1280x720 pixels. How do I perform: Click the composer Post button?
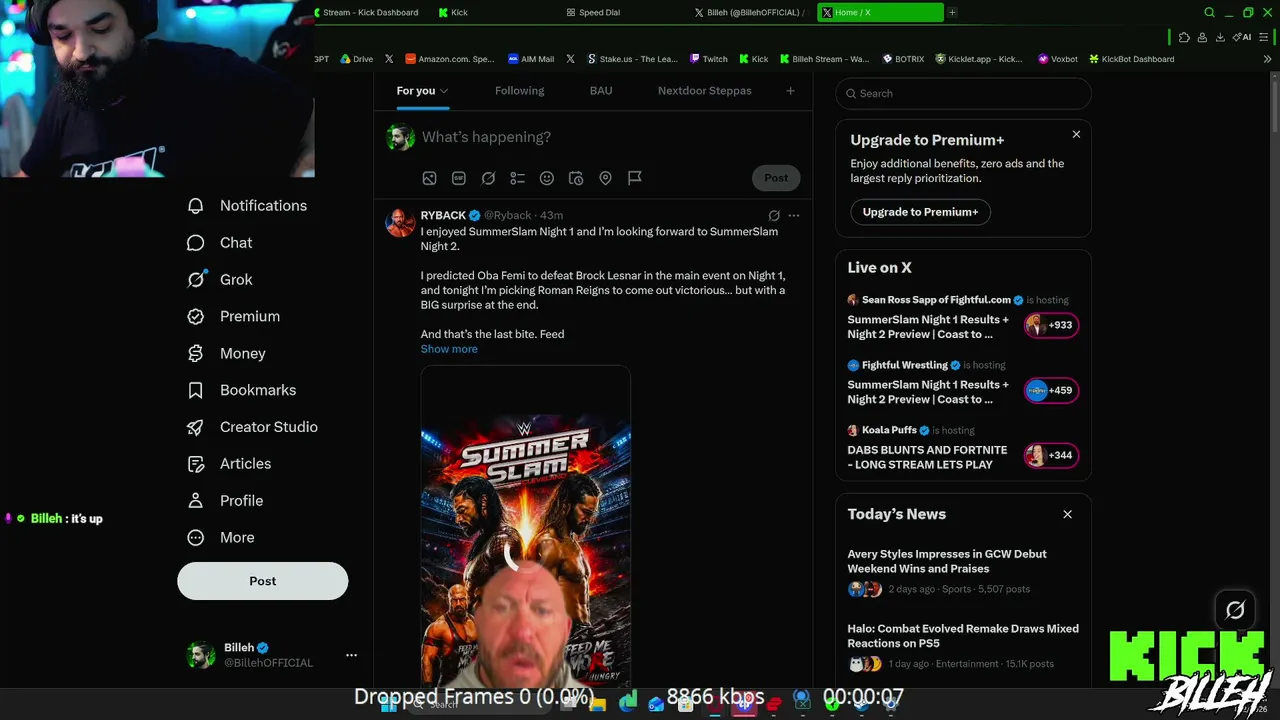776,178
